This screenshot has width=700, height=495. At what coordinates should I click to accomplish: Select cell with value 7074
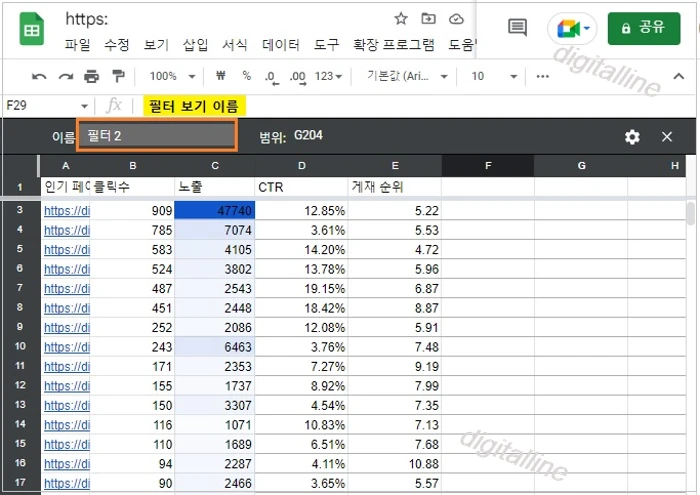pos(215,230)
